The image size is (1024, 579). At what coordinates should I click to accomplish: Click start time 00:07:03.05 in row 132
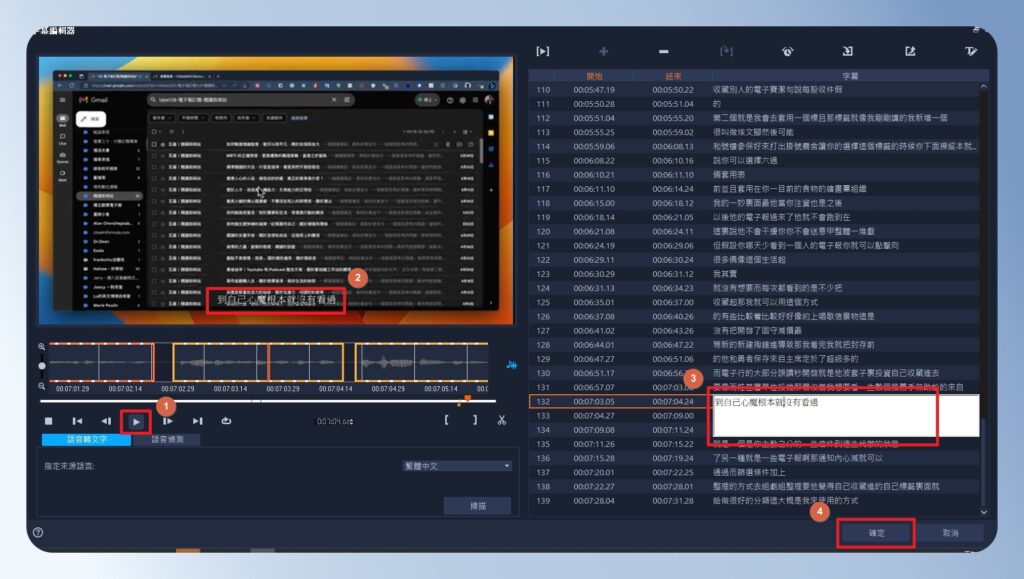click(594, 402)
